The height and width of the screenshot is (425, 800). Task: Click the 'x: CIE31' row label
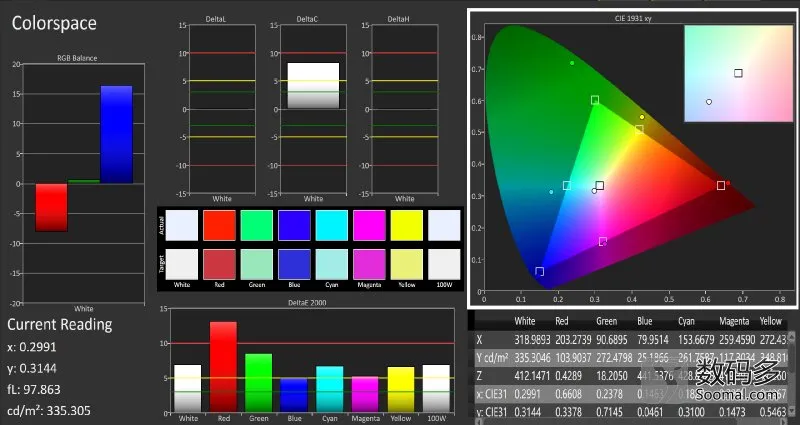pos(492,394)
